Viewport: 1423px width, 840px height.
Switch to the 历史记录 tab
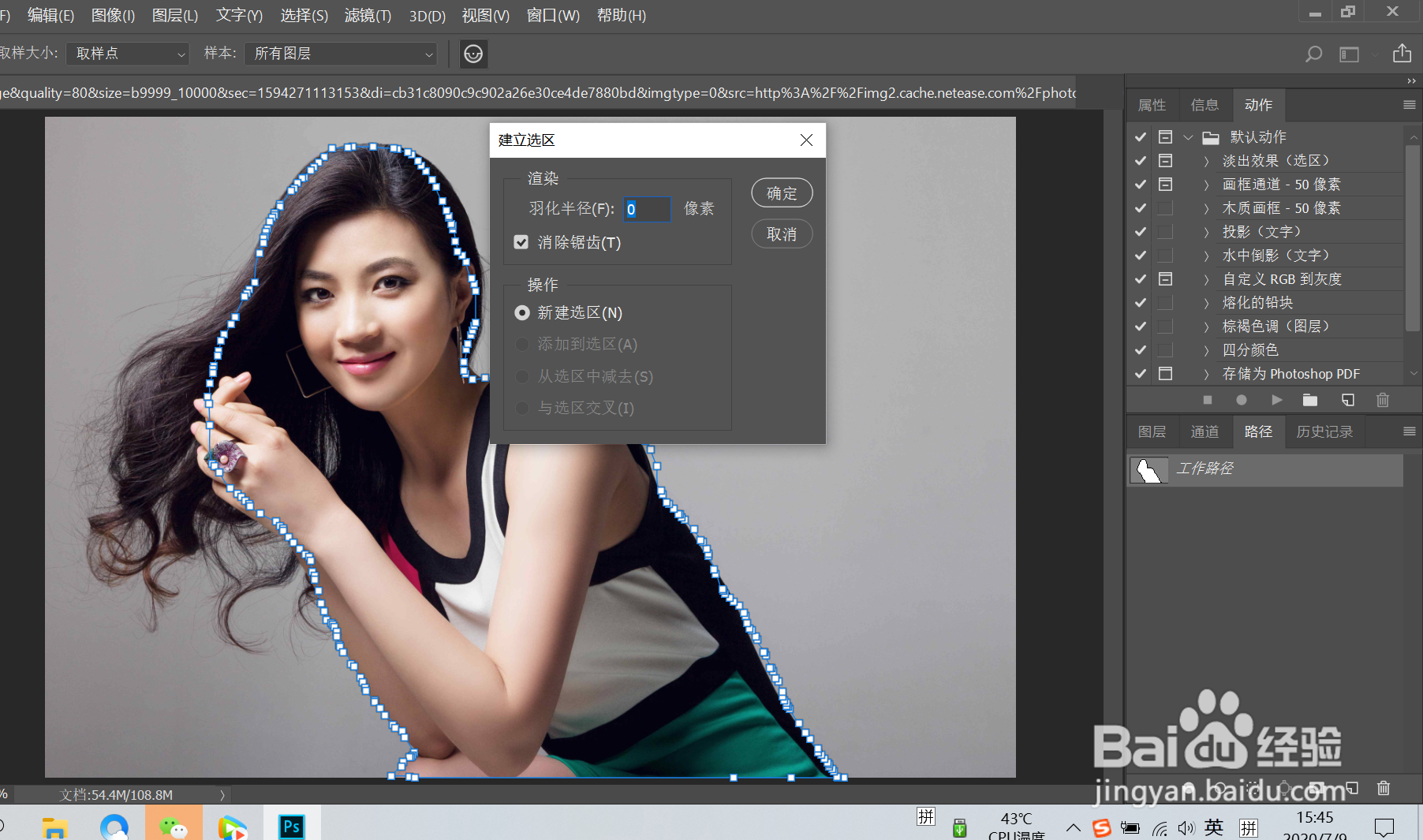click(1324, 431)
